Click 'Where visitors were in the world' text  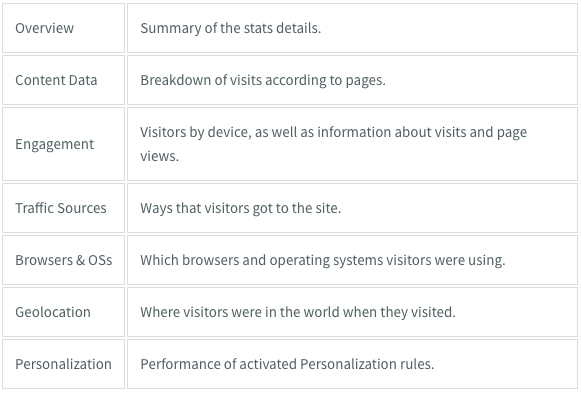click(298, 312)
